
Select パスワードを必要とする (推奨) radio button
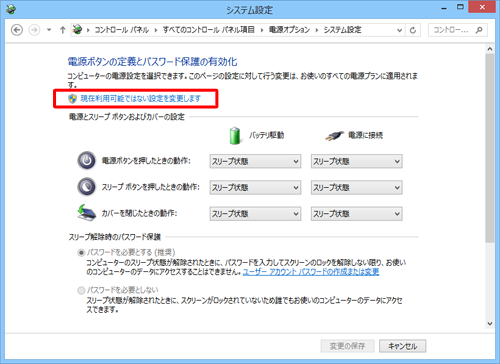[81, 253]
